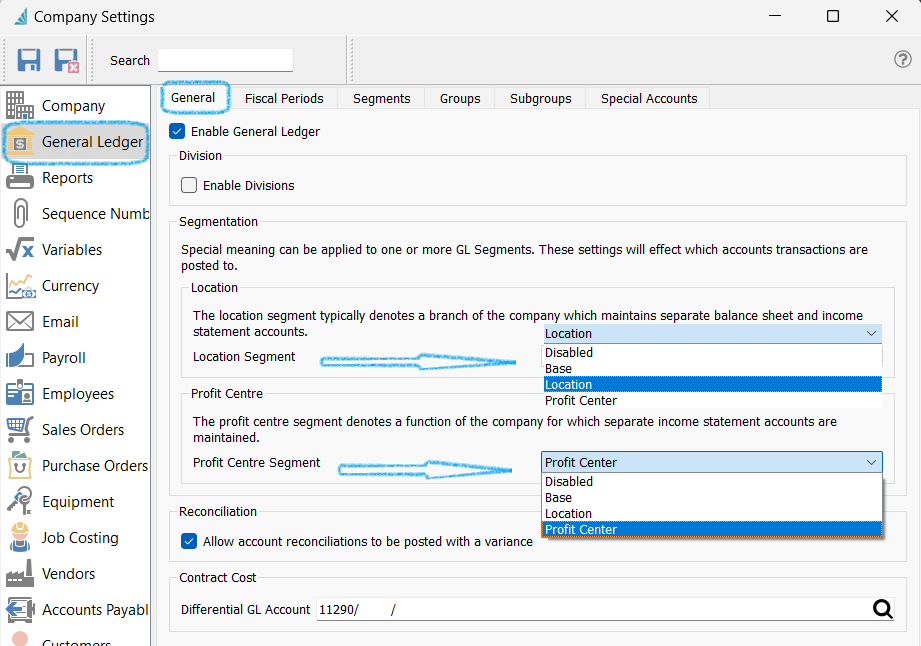The height and width of the screenshot is (646, 921).
Task: Click the Search input field
Action: [x=225, y=60]
